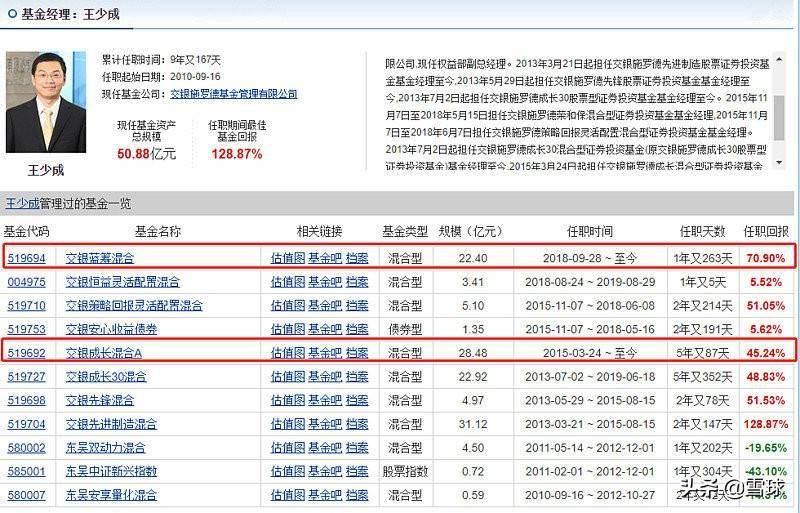The width and height of the screenshot is (800, 513).
Task: Open fund 东吴中证新兴指数
Action: pos(111,472)
